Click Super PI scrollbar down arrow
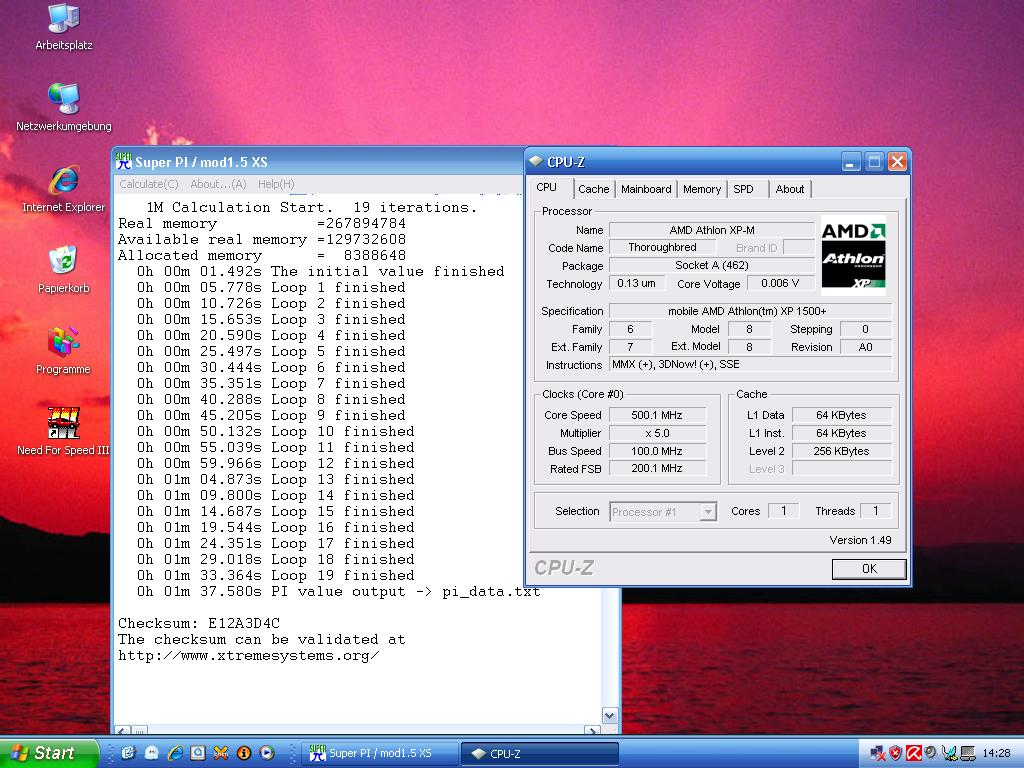1024x768 pixels. (x=610, y=716)
